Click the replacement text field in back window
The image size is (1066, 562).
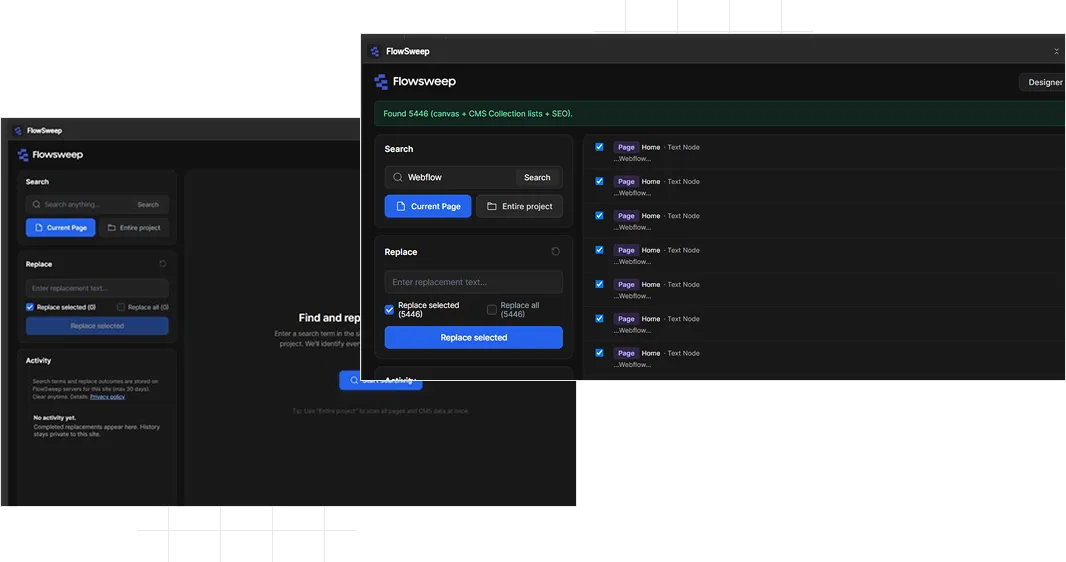(x=97, y=288)
